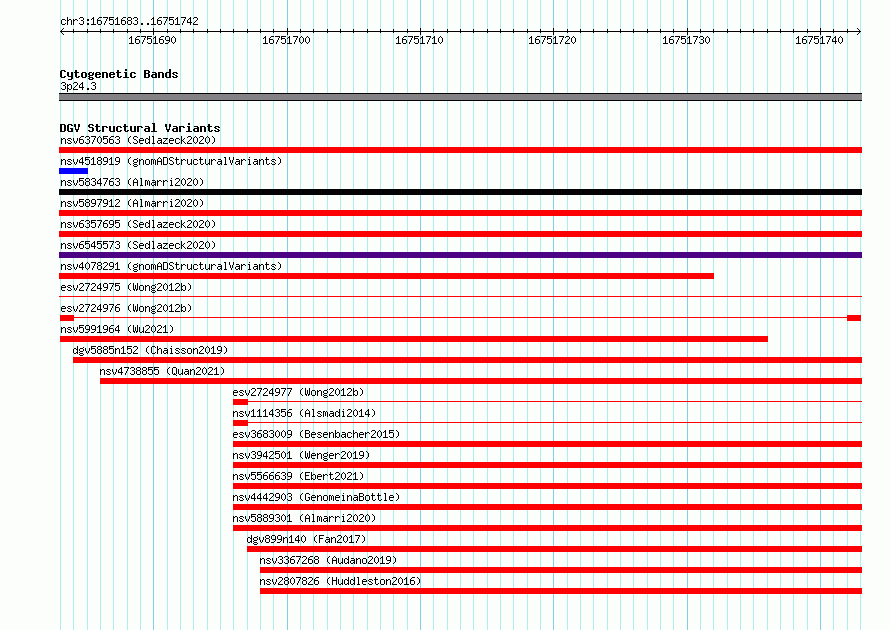Click the nsv1114356 (Alsmadi2014) label
The height and width of the screenshot is (630, 890).
(x=304, y=413)
